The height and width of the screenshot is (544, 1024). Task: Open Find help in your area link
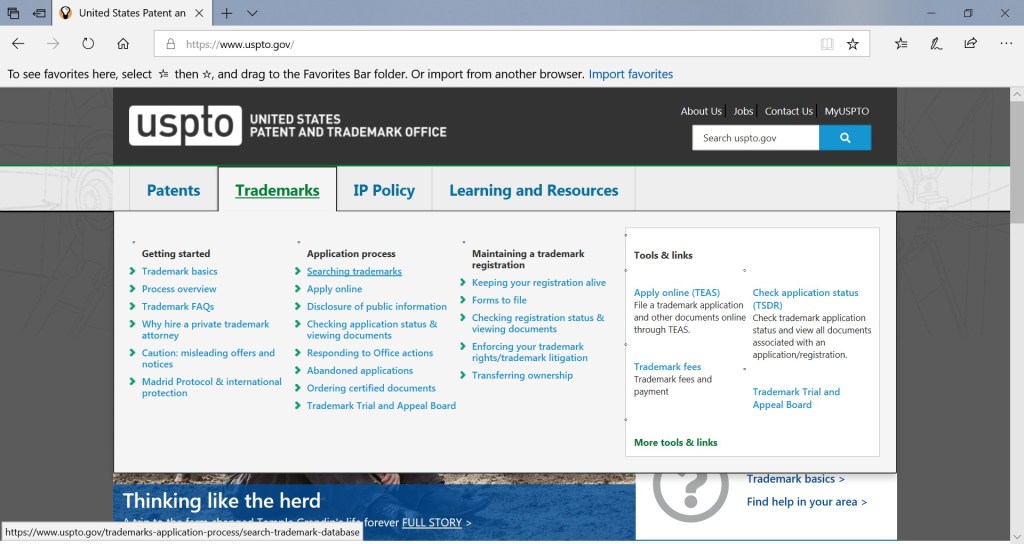pyautogui.click(x=807, y=502)
